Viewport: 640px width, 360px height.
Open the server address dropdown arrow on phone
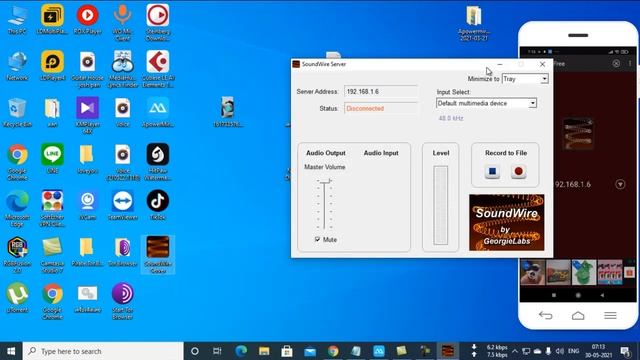coord(620,184)
